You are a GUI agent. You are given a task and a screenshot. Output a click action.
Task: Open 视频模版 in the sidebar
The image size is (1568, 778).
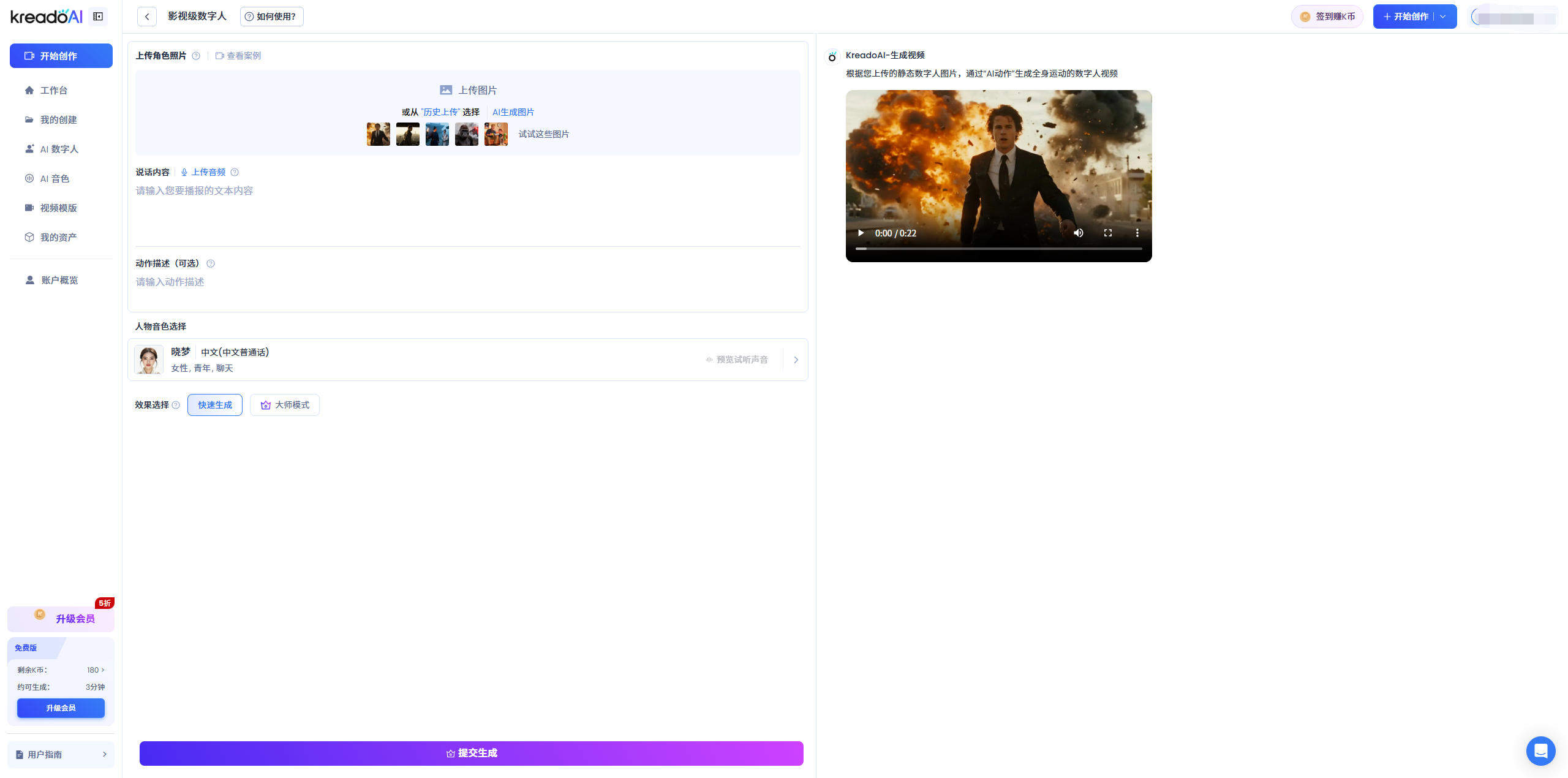click(x=59, y=208)
